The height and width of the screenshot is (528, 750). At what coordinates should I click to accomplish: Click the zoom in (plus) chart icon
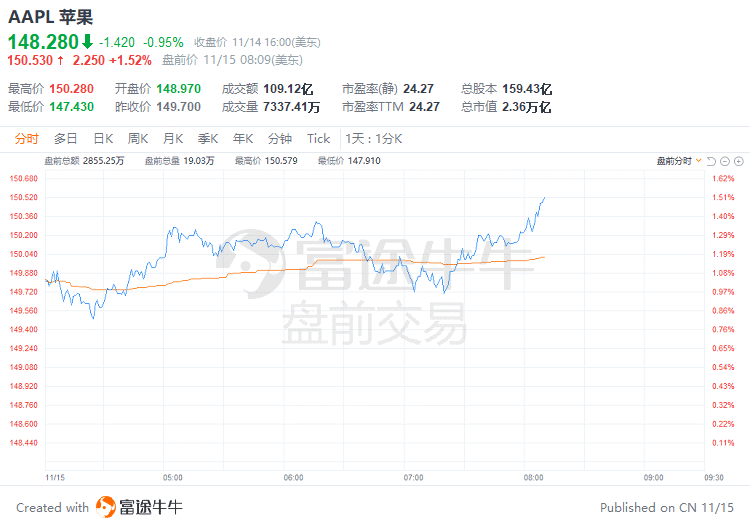[739, 161]
